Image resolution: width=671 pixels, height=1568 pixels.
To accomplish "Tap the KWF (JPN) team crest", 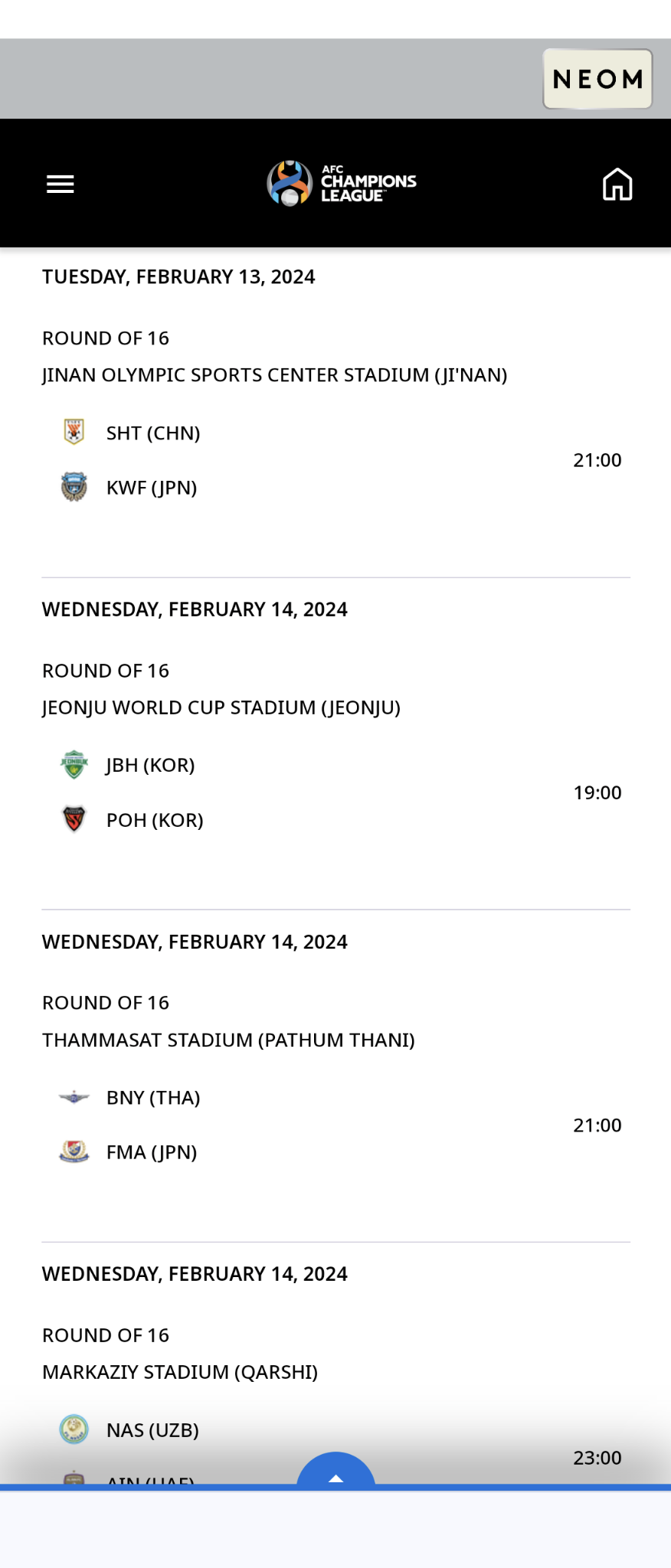I will (74, 487).
